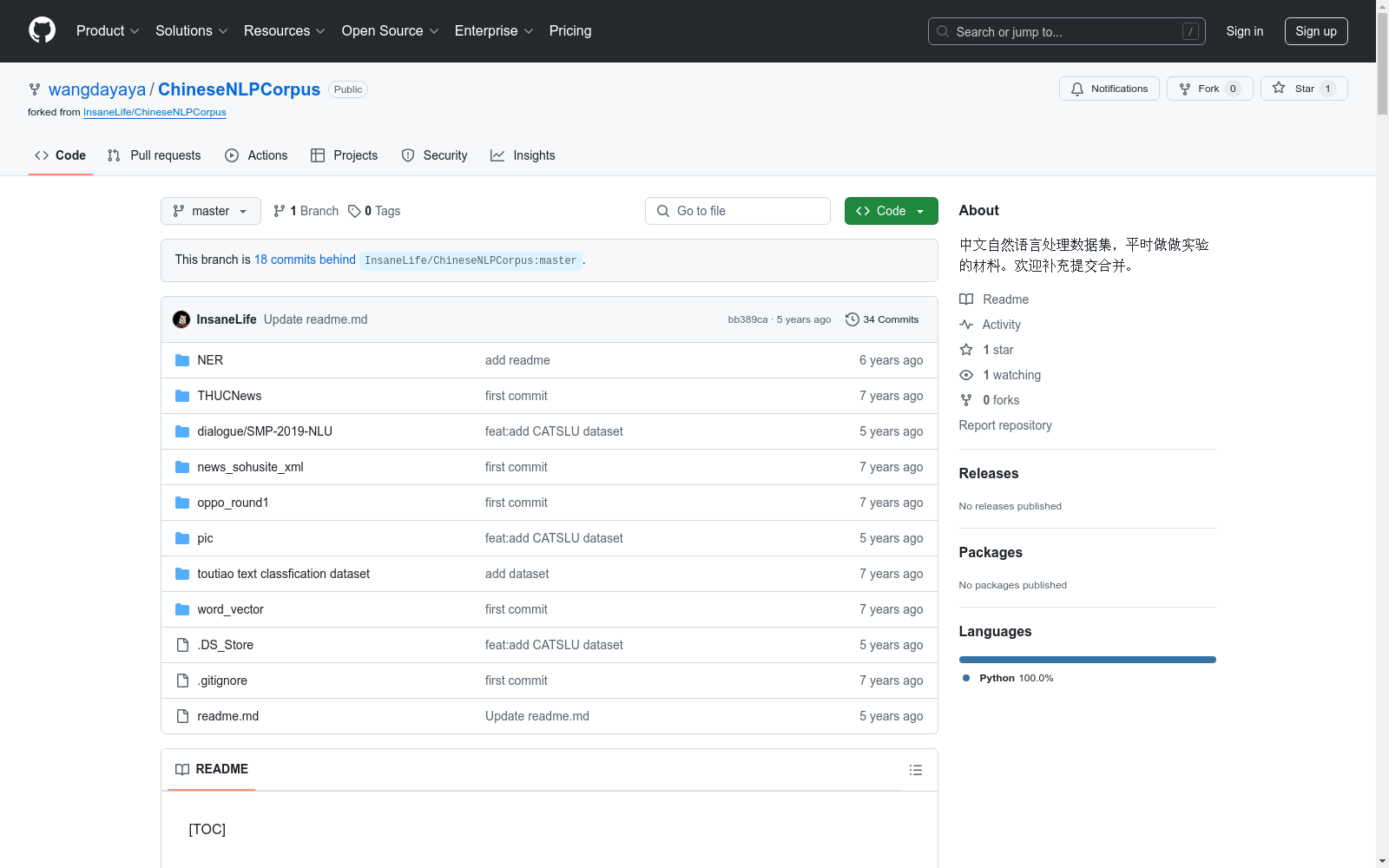The height and width of the screenshot is (868, 1389).
Task: Click the fork icon beside '0 forks'
Action: point(966,400)
